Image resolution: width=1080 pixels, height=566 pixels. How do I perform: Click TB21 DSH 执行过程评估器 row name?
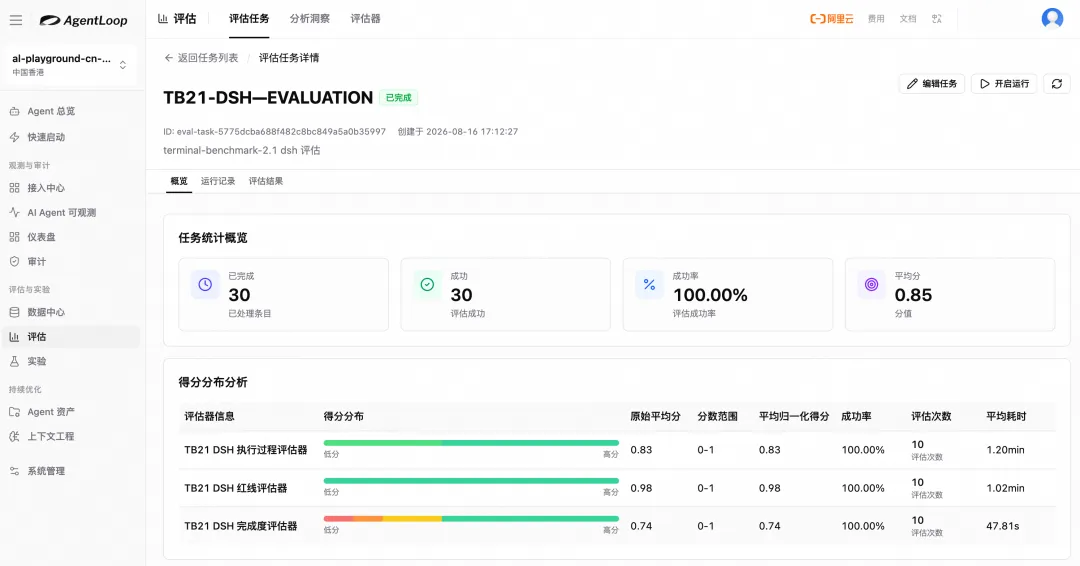(246, 450)
